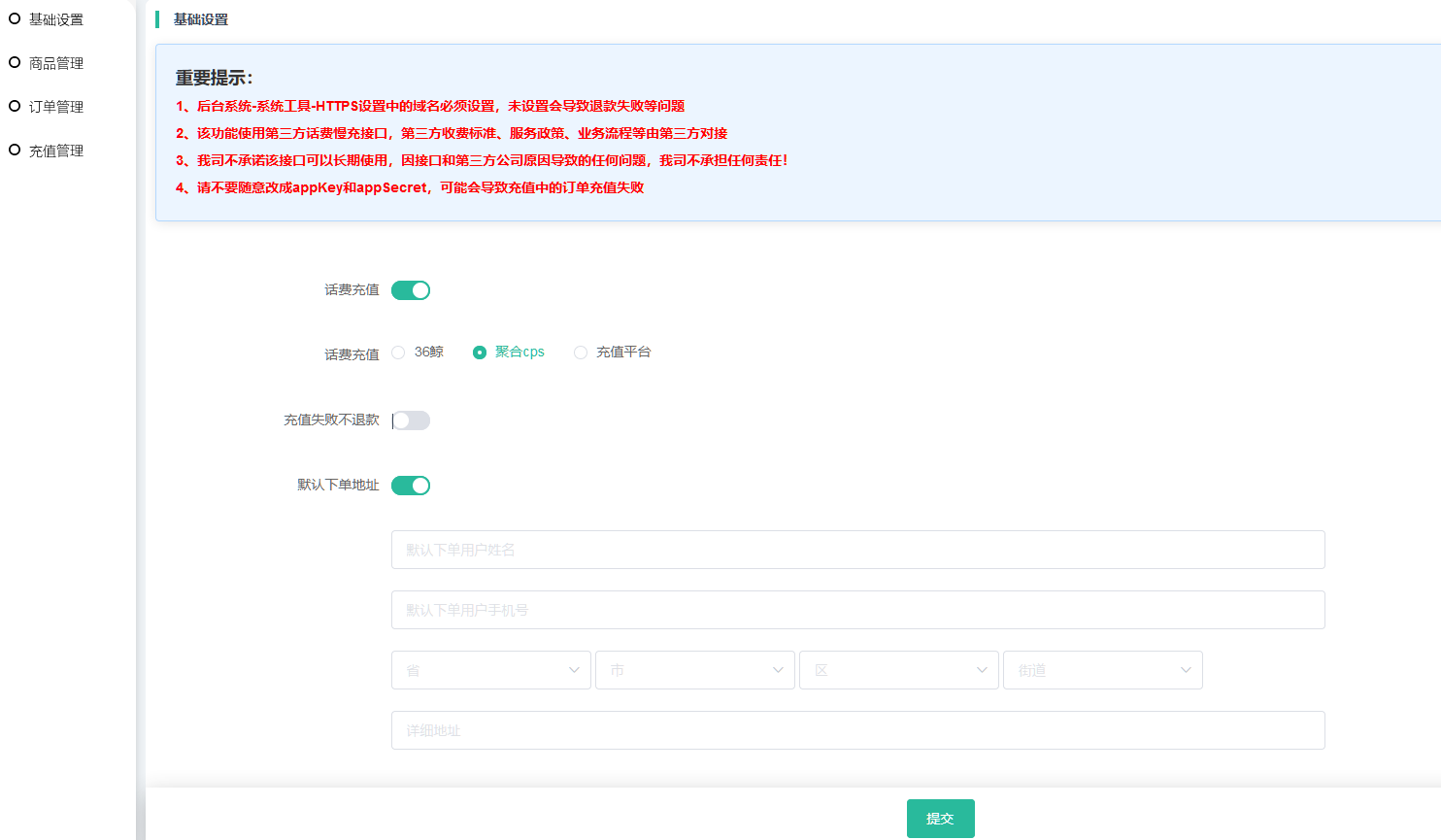This screenshot has height=840, width=1441.
Task: Go to 订单管理 in sidebar
Action: tap(56, 107)
